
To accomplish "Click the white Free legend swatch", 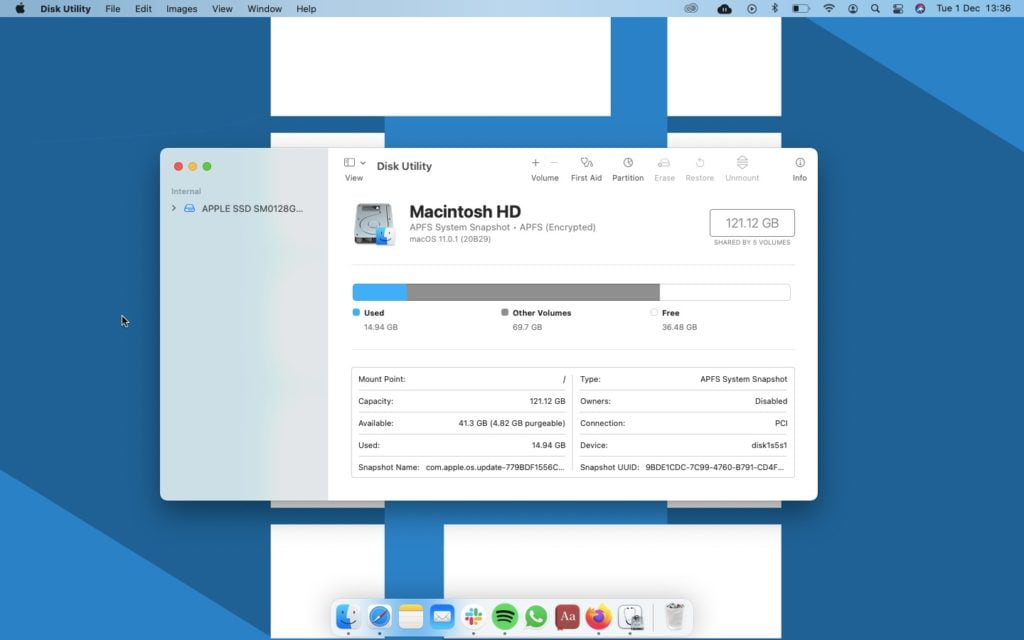I will [654, 312].
